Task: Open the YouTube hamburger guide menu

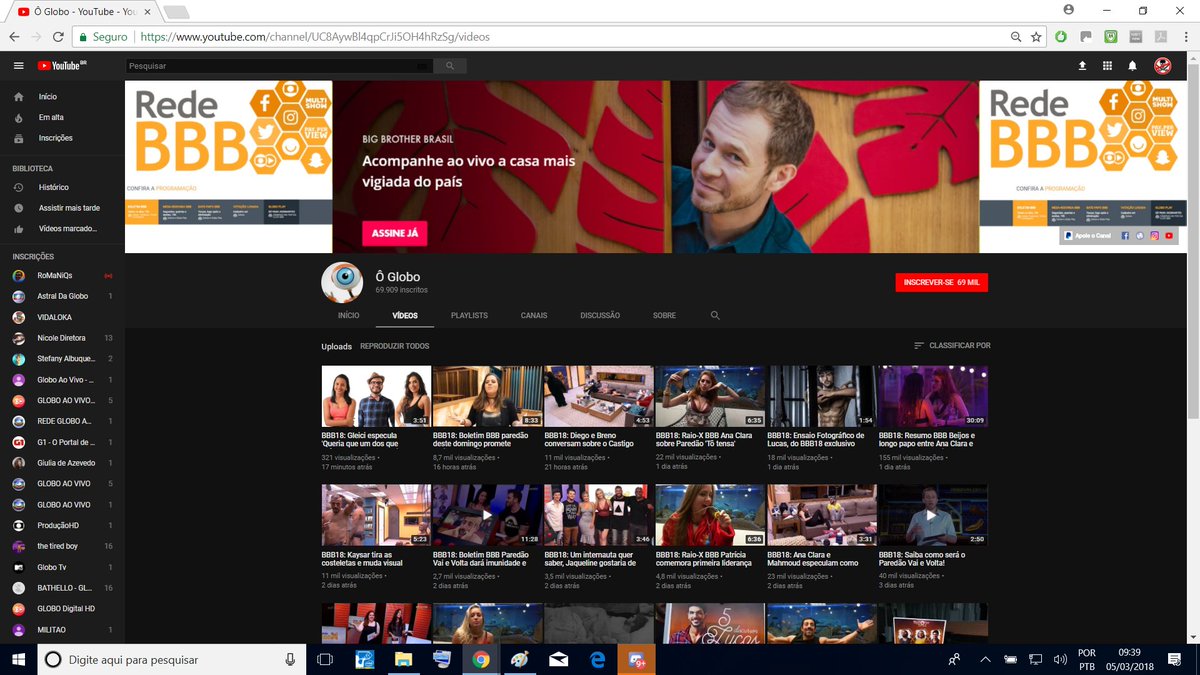Action: tap(18, 66)
